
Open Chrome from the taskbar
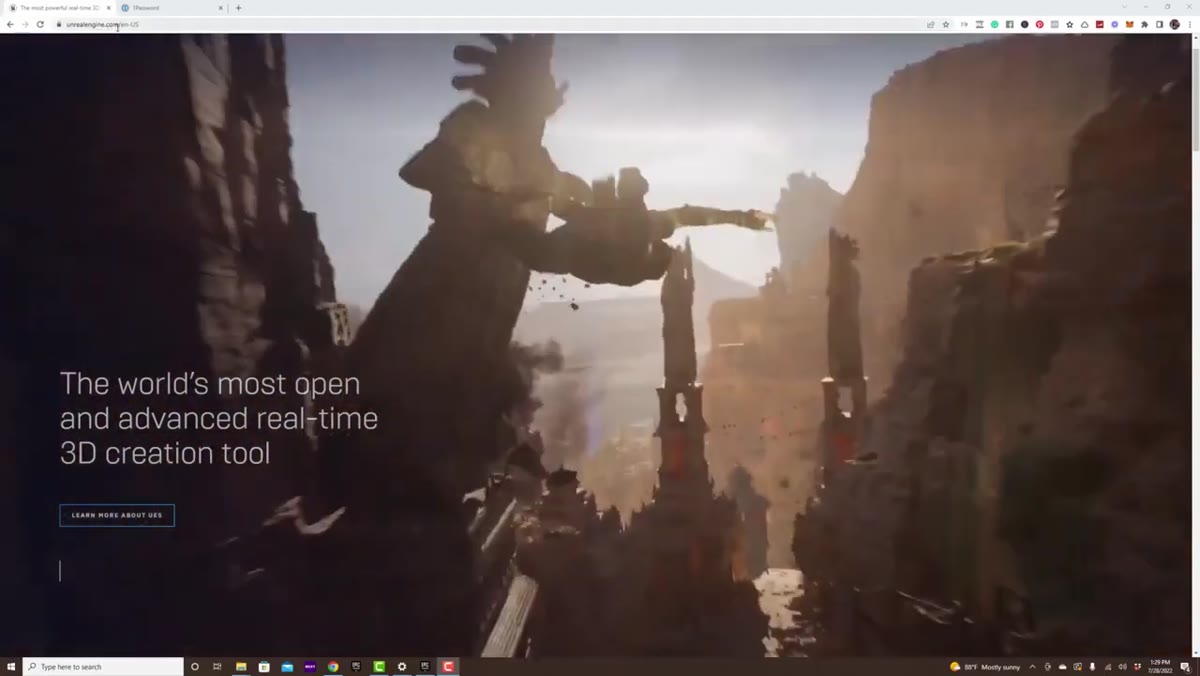click(333, 666)
